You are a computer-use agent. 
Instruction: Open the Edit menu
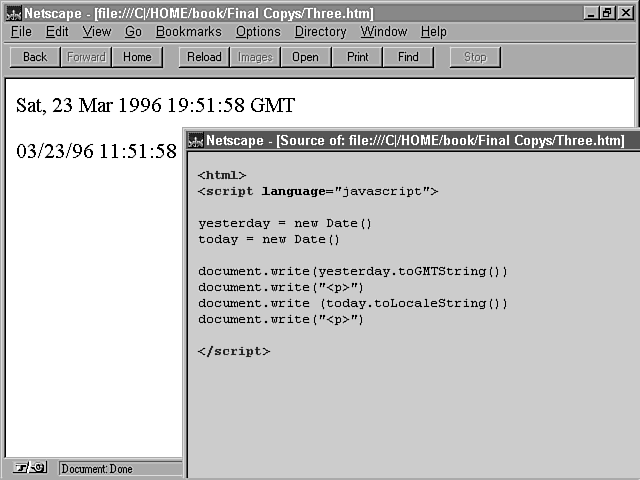(x=57, y=32)
